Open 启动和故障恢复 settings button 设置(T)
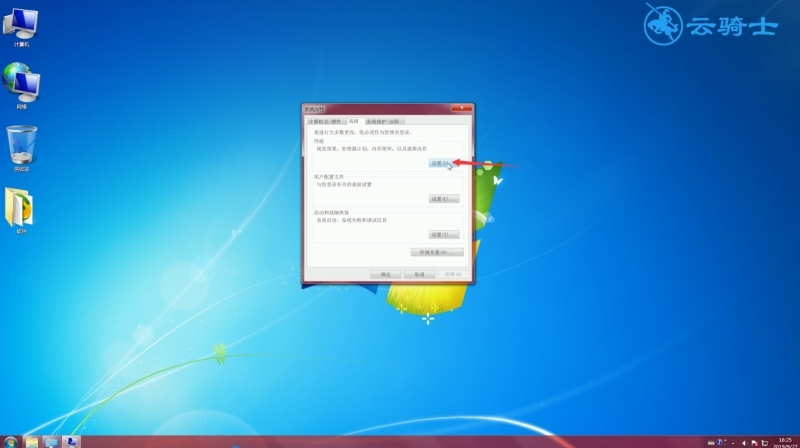Image resolution: width=800 pixels, height=448 pixels. point(444,235)
